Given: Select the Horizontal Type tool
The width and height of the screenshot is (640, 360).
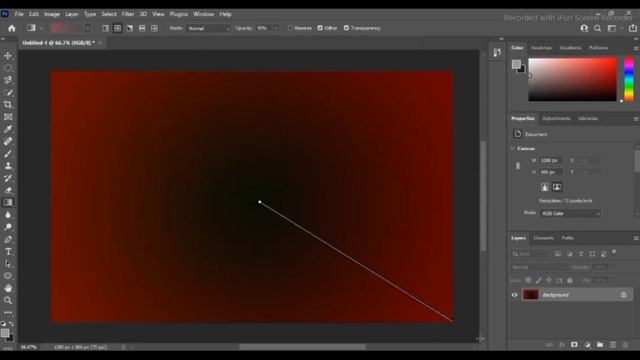Looking at the screenshot, I should coord(8,252).
